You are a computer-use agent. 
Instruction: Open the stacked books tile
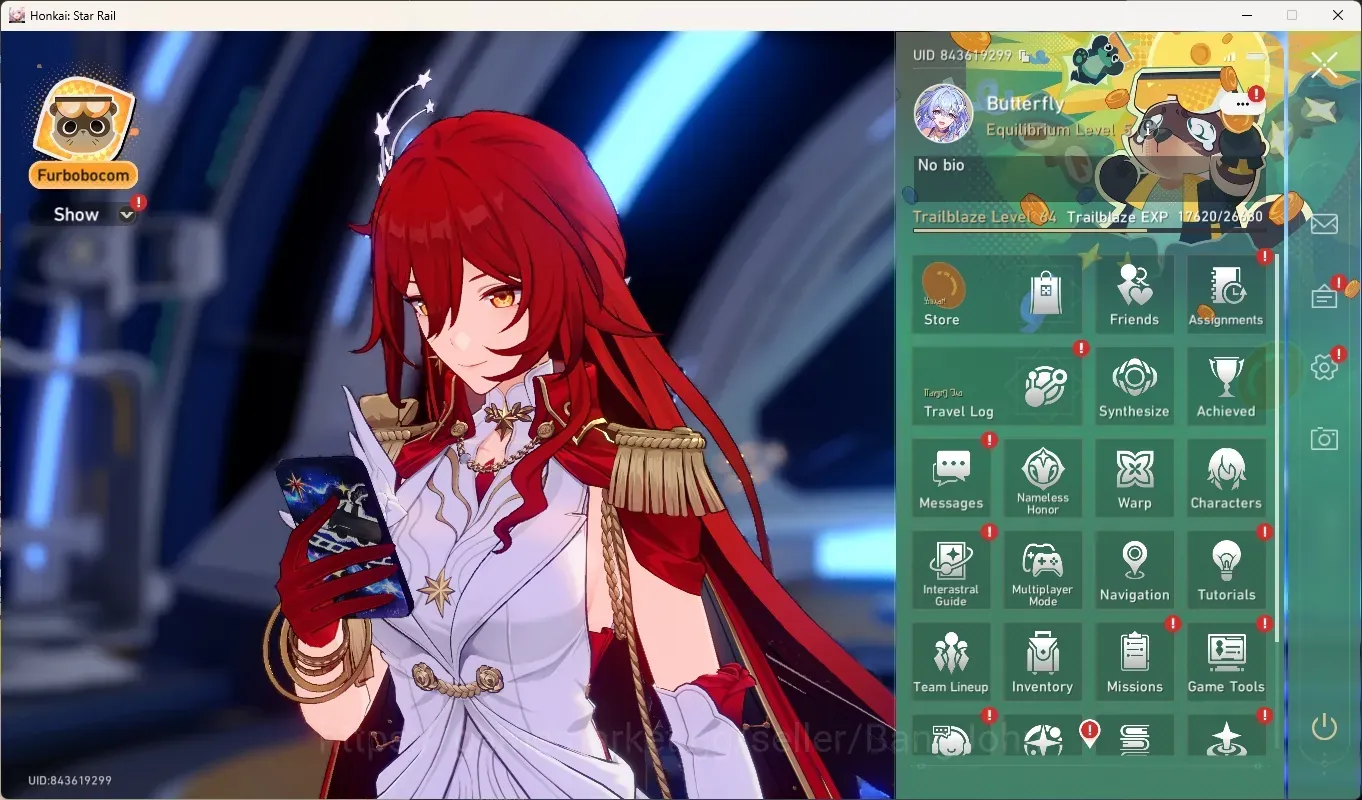tap(1134, 736)
